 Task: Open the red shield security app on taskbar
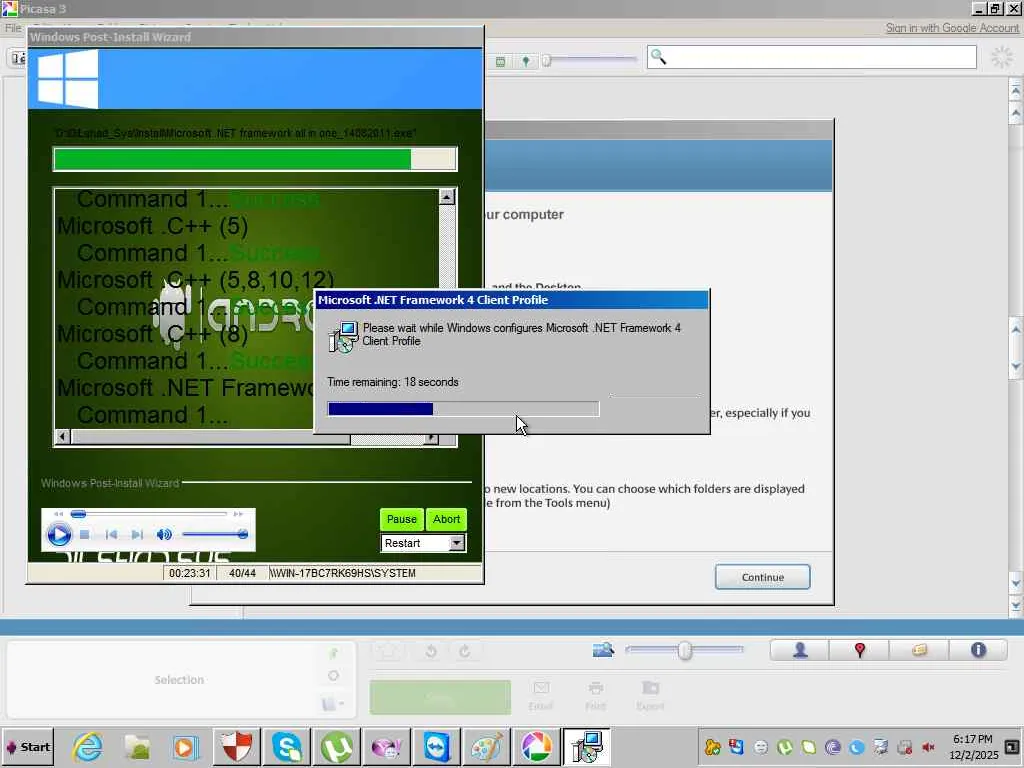click(x=236, y=747)
